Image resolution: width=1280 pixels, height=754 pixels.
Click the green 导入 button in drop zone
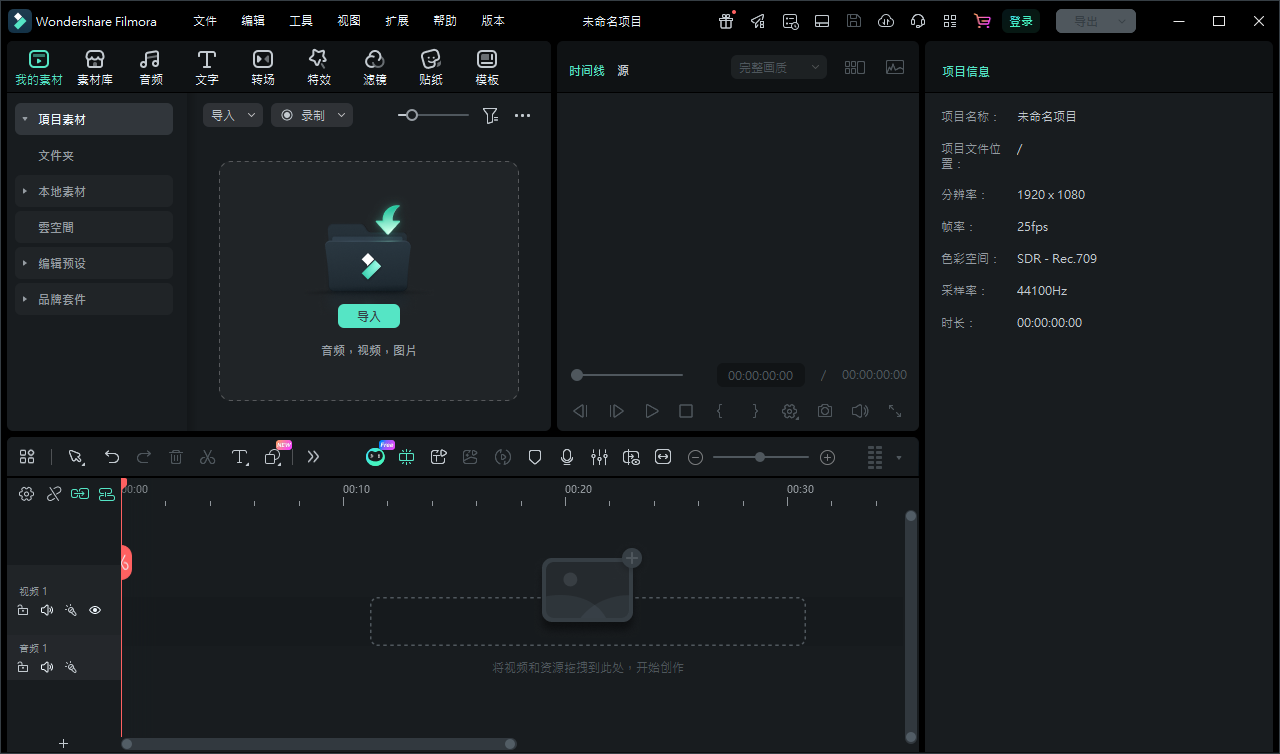coord(369,316)
